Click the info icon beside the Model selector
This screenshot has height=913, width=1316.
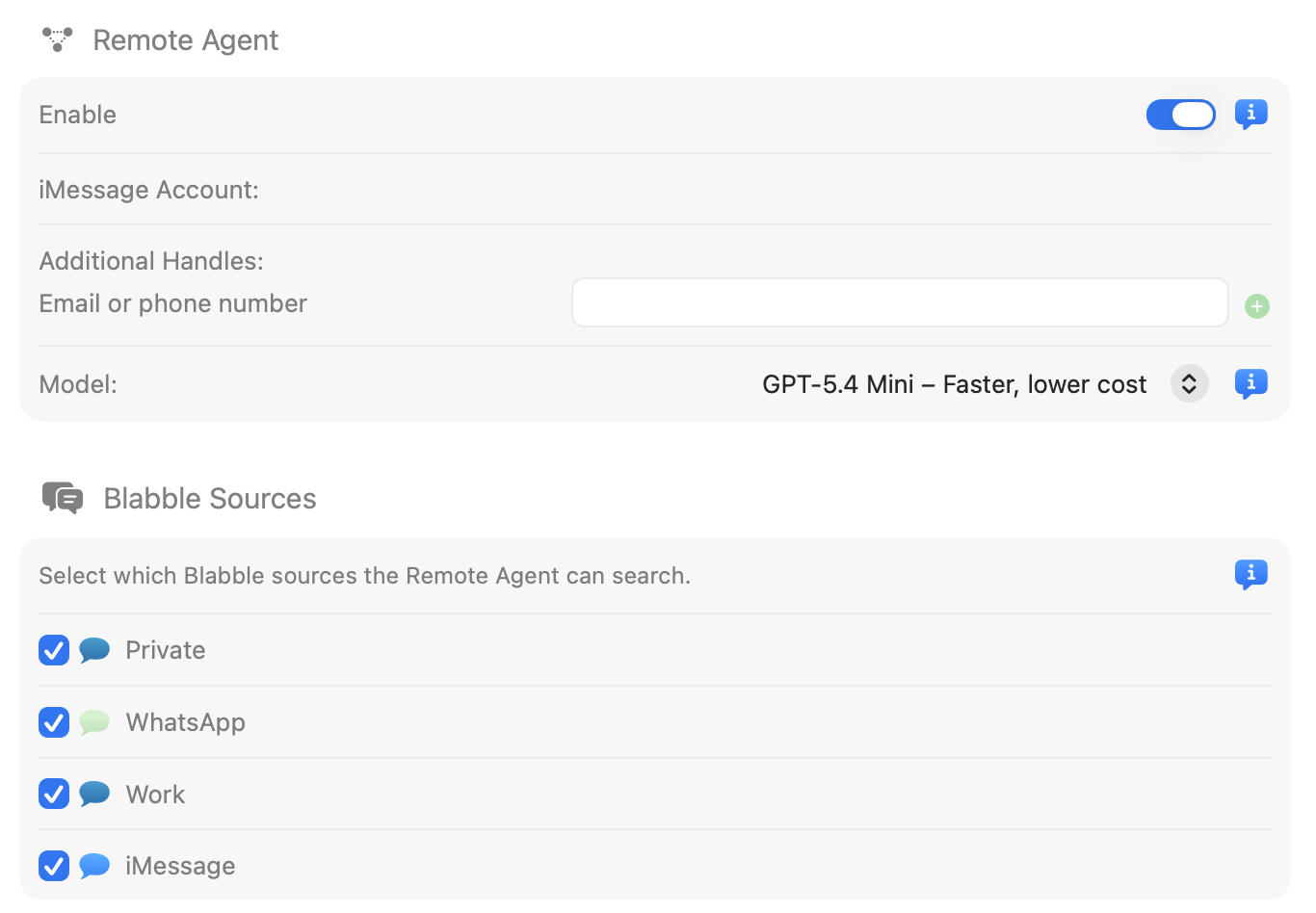[x=1251, y=383]
